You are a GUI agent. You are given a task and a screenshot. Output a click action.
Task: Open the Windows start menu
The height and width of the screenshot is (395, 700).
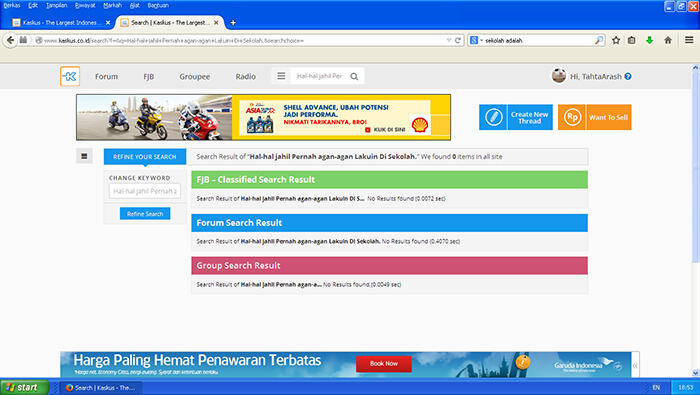(24, 387)
